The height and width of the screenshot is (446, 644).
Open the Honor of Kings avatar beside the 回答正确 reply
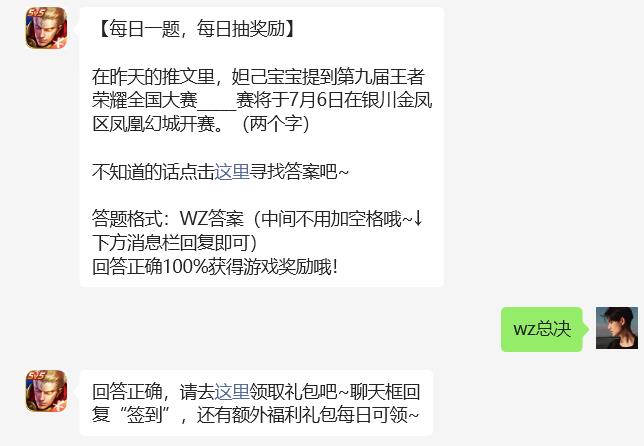[x=46, y=391]
